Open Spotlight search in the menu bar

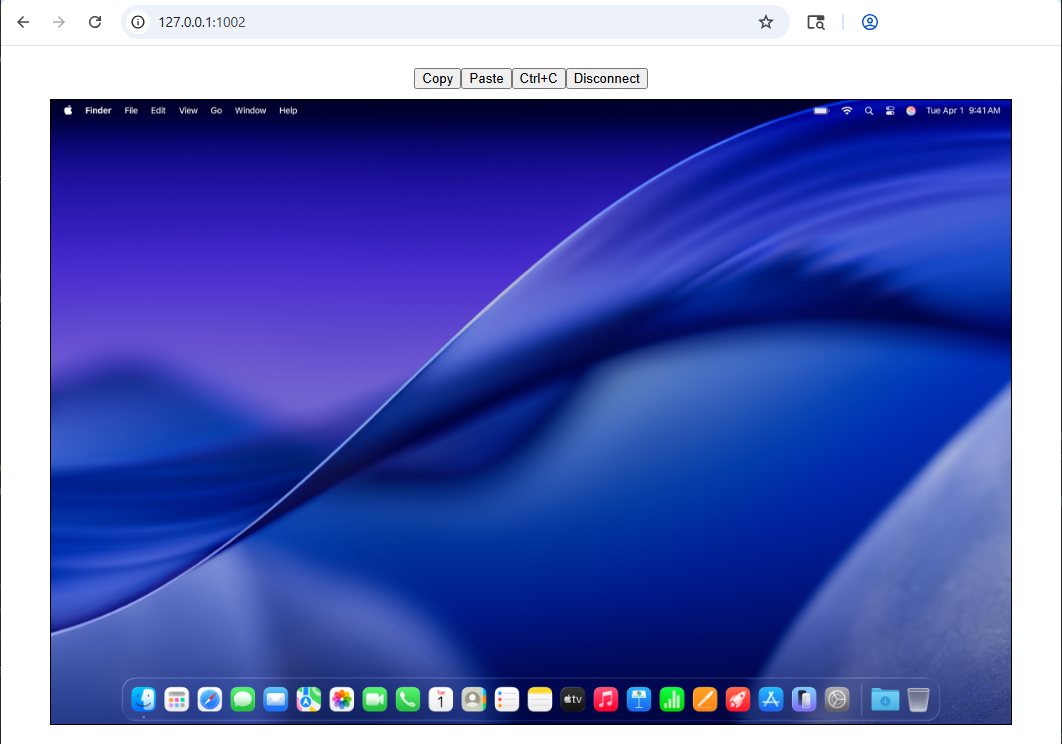coord(868,111)
